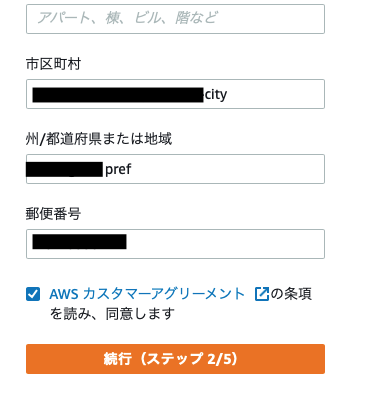This screenshot has width=376, height=400.
Task: Click the を読み、同意します agreement text
Action: [x=112, y=314]
